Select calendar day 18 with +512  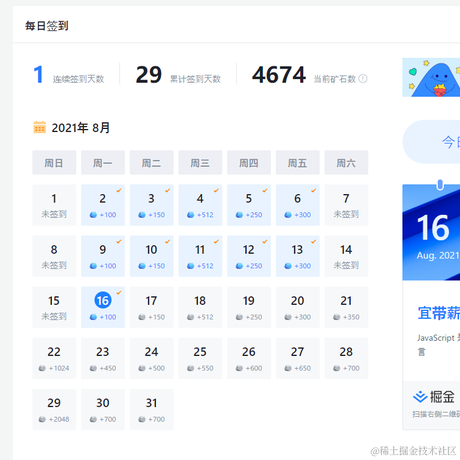coord(200,307)
